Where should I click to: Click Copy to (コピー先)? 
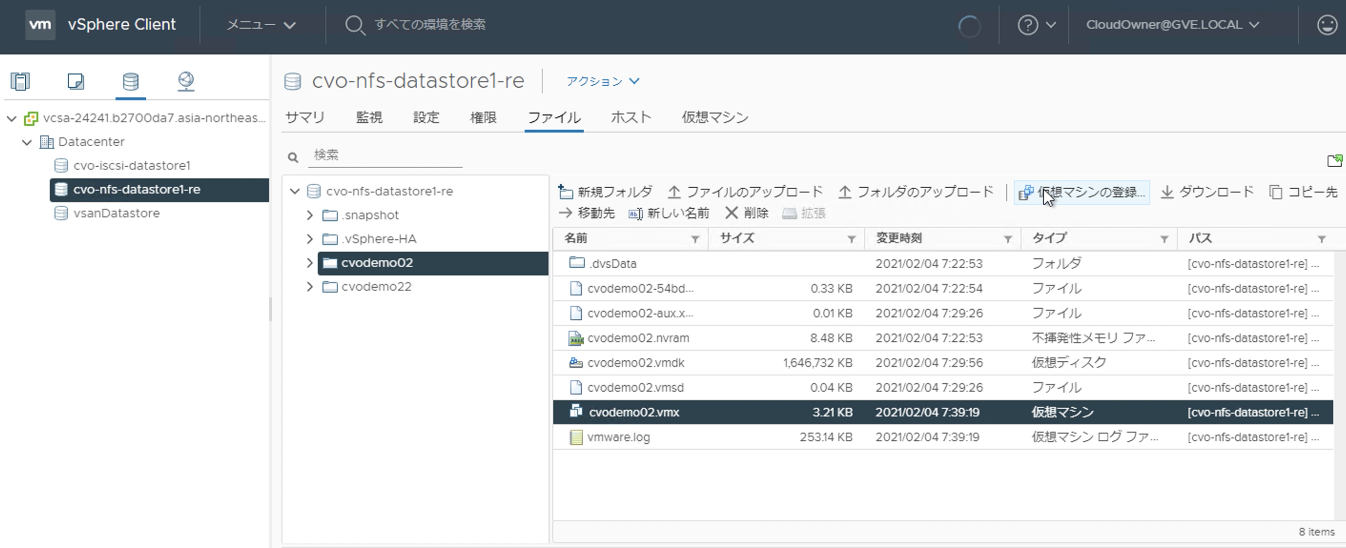tap(1303, 192)
